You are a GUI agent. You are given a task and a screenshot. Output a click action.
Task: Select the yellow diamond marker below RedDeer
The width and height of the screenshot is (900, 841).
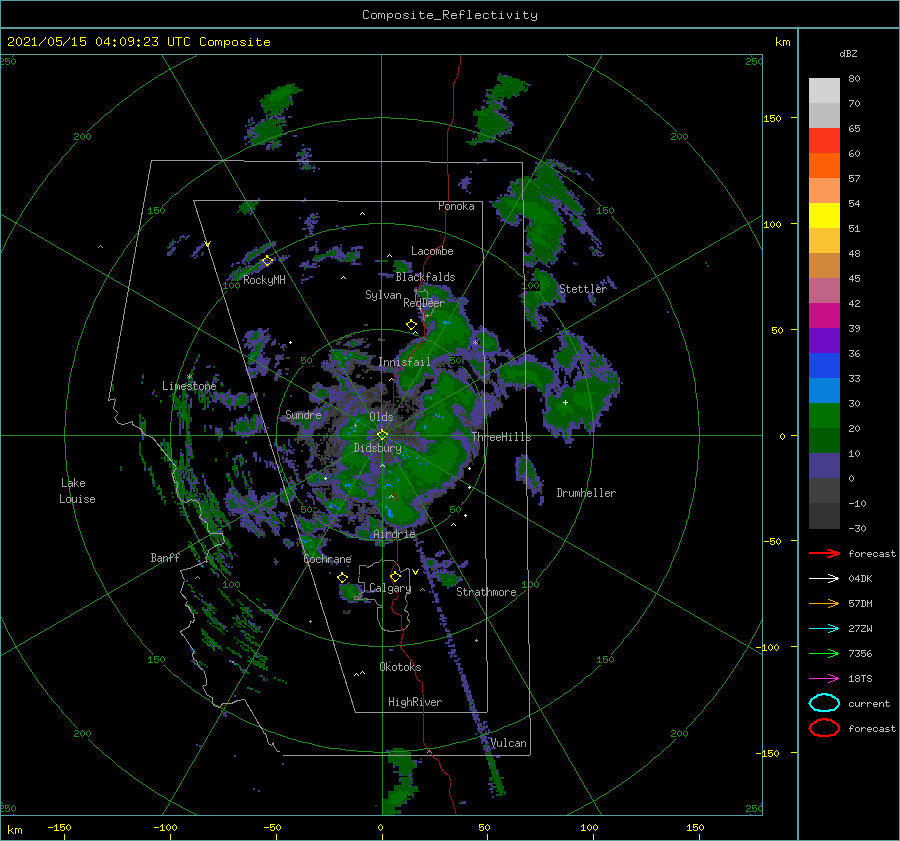tap(412, 325)
